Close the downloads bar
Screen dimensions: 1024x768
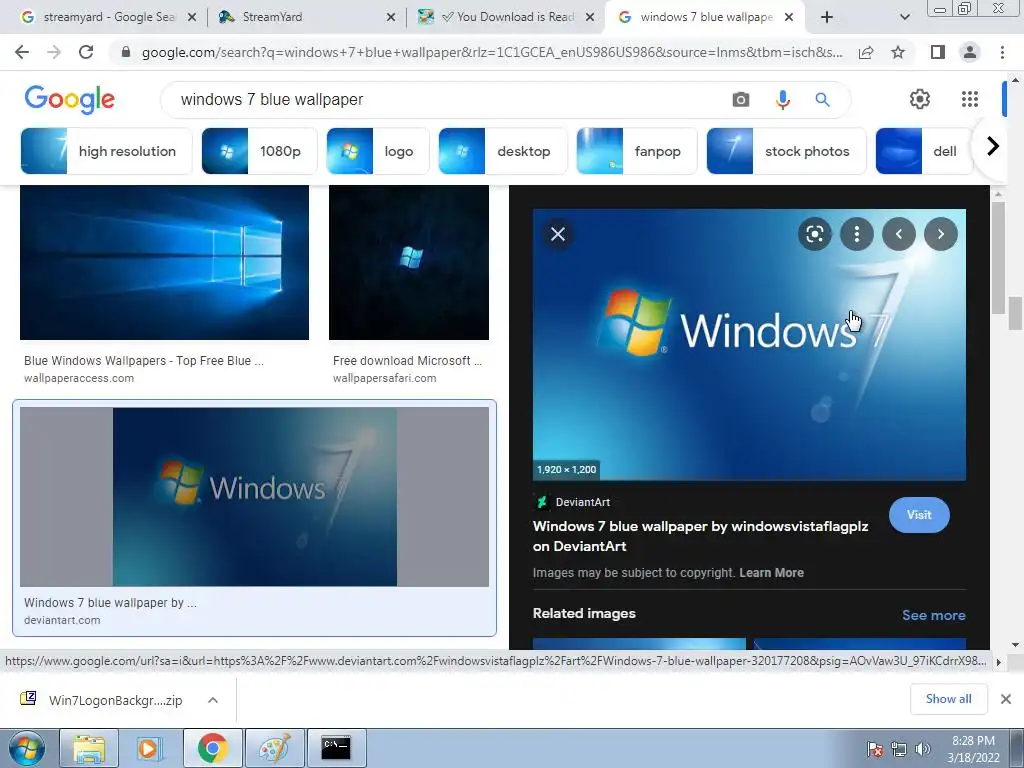[1006, 699]
